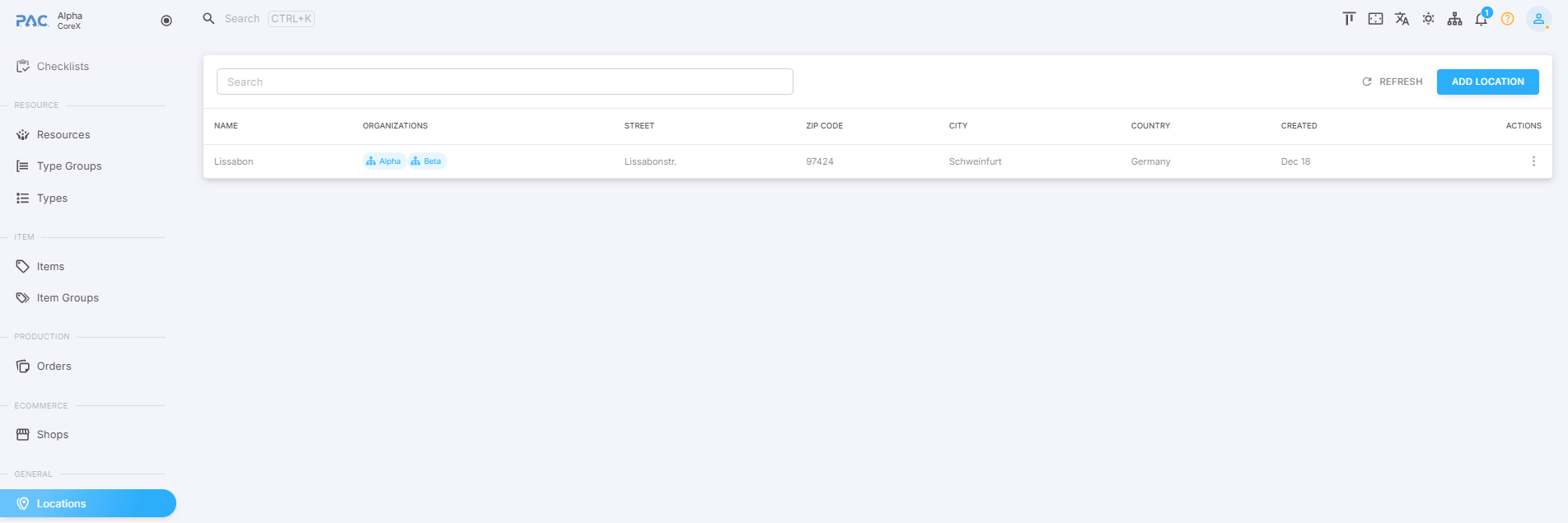Open actions menu for the Lissabon row

tap(1533, 161)
